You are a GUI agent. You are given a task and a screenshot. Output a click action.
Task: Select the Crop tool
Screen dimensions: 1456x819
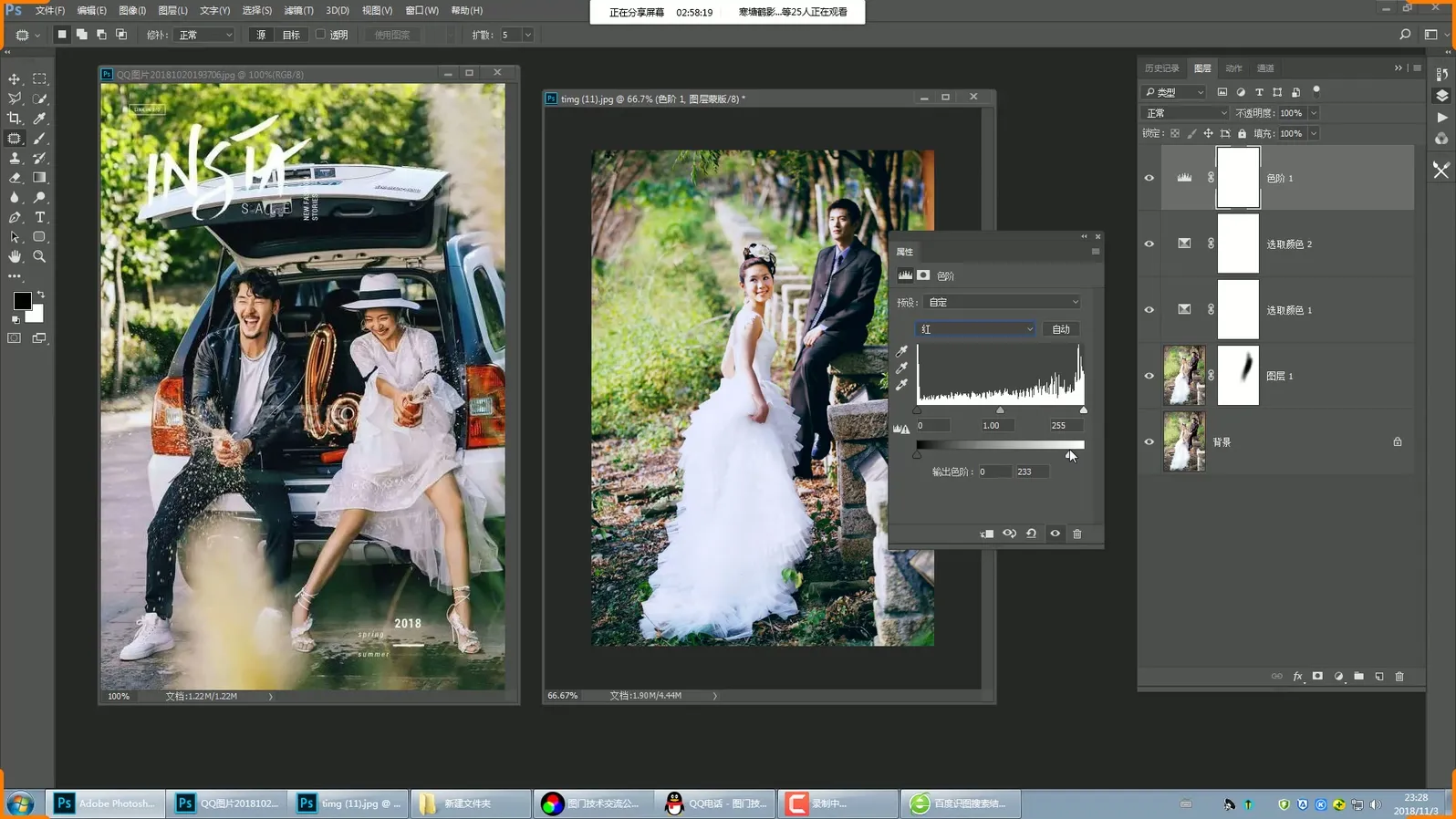point(15,119)
